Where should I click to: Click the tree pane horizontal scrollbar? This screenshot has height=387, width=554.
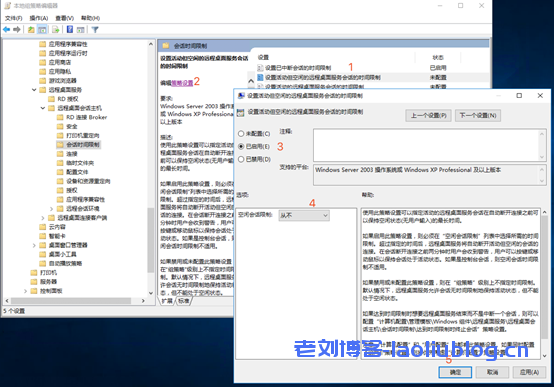[75, 301]
